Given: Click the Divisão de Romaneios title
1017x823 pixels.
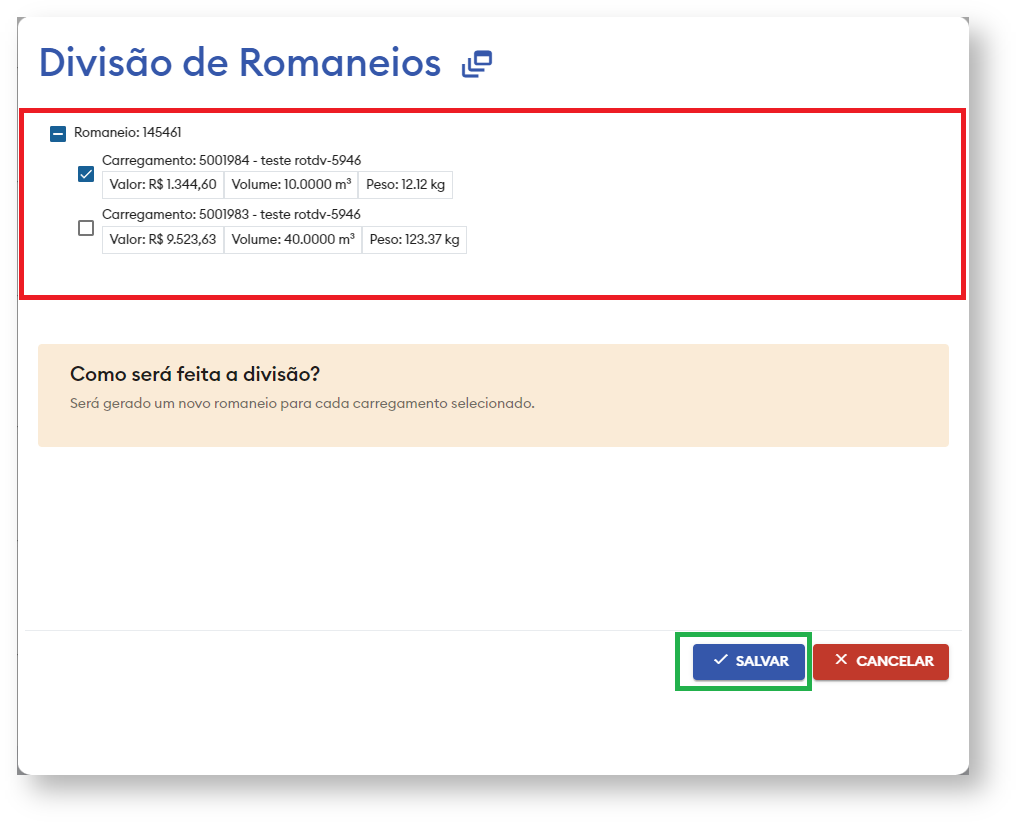Looking at the screenshot, I should click(238, 62).
